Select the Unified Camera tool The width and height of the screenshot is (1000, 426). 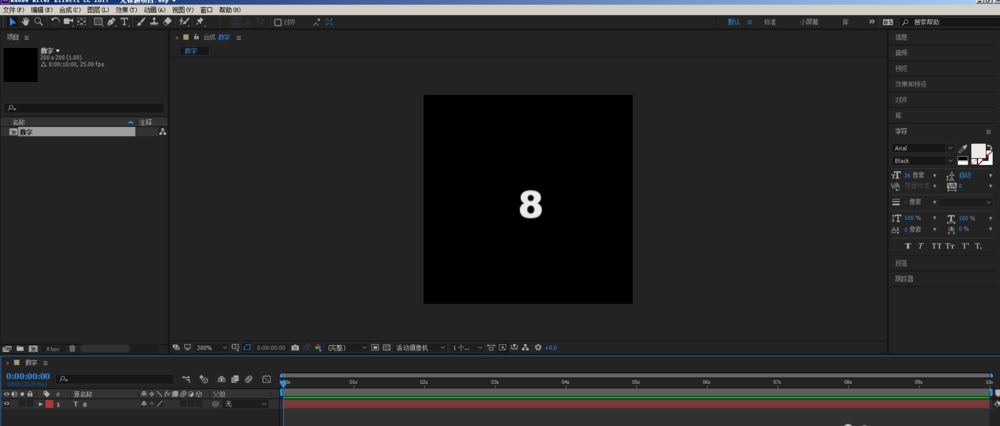tap(68, 22)
